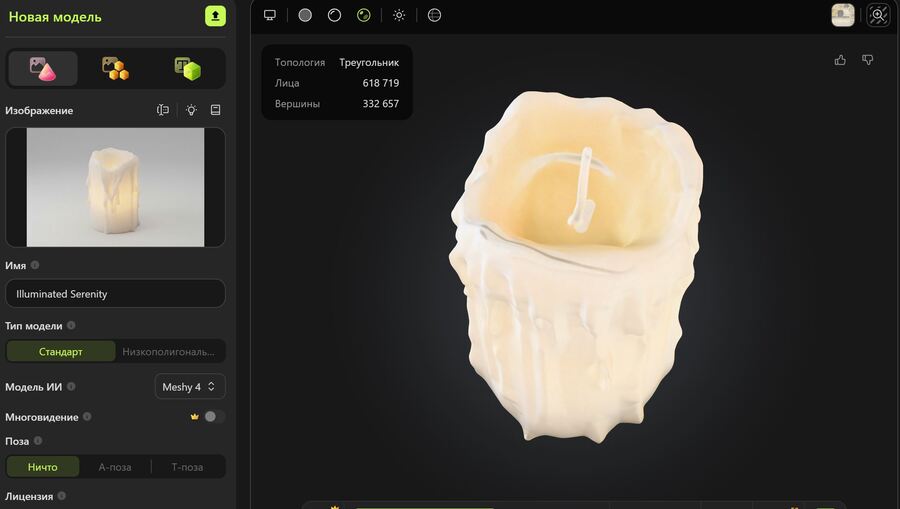
Task: Switch to the green cube mode tab
Action: coord(188,68)
